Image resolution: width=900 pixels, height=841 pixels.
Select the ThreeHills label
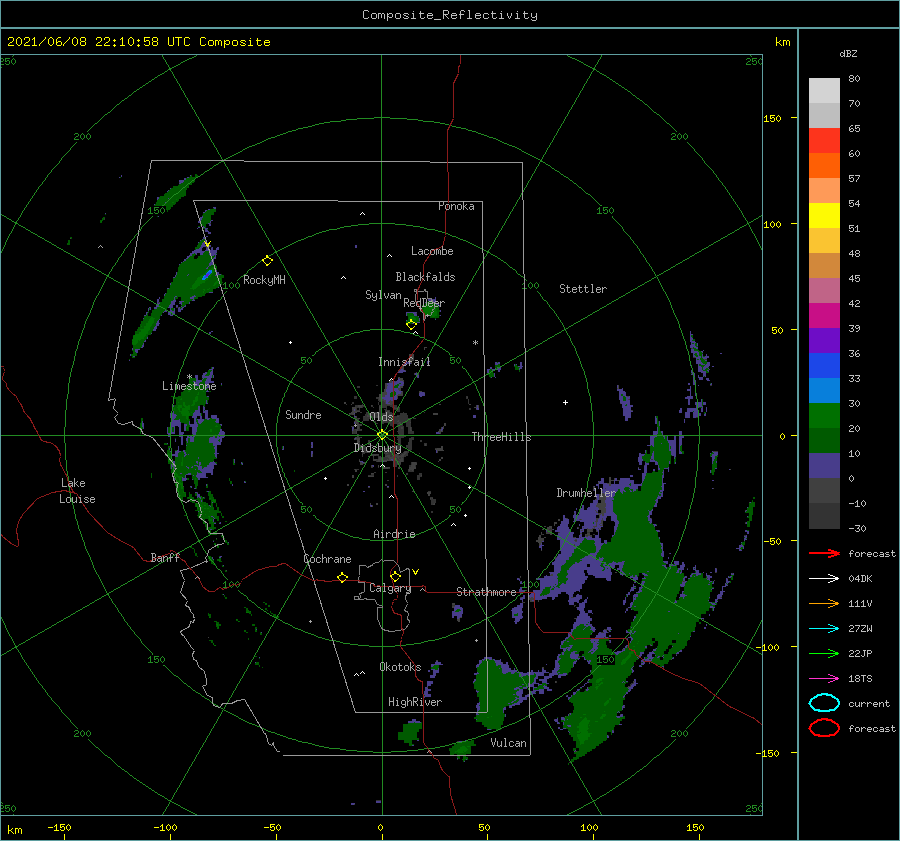501,437
